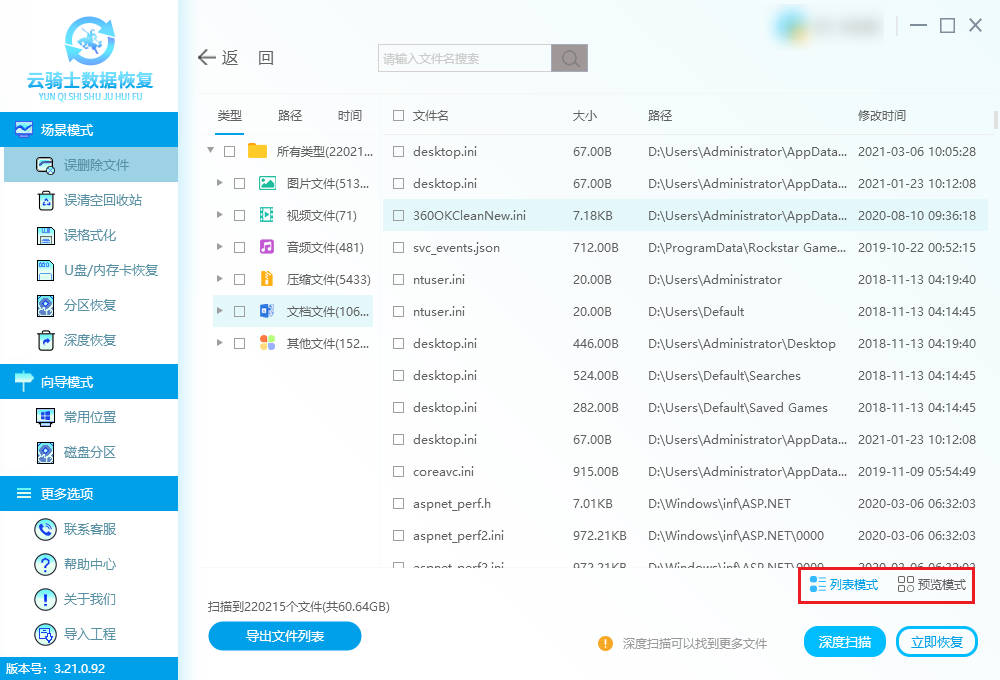Screen dimensions: 1000x680
Task: Click the 深度扫描 button
Action: point(845,642)
